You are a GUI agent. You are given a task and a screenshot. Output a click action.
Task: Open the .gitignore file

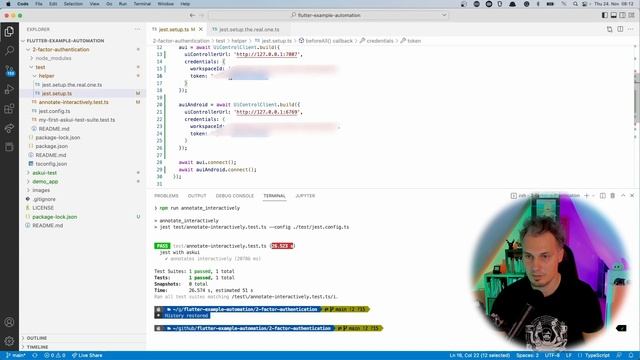(x=44, y=199)
